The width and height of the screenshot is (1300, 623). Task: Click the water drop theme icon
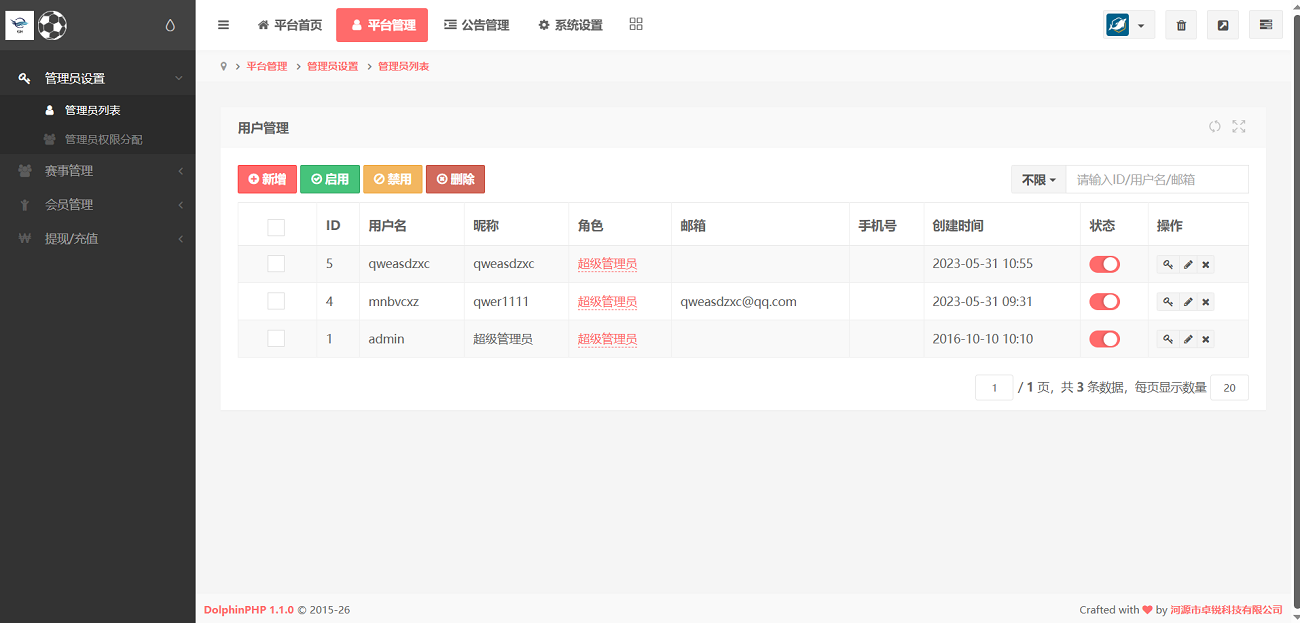pyautogui.click(x=170, y=25)
